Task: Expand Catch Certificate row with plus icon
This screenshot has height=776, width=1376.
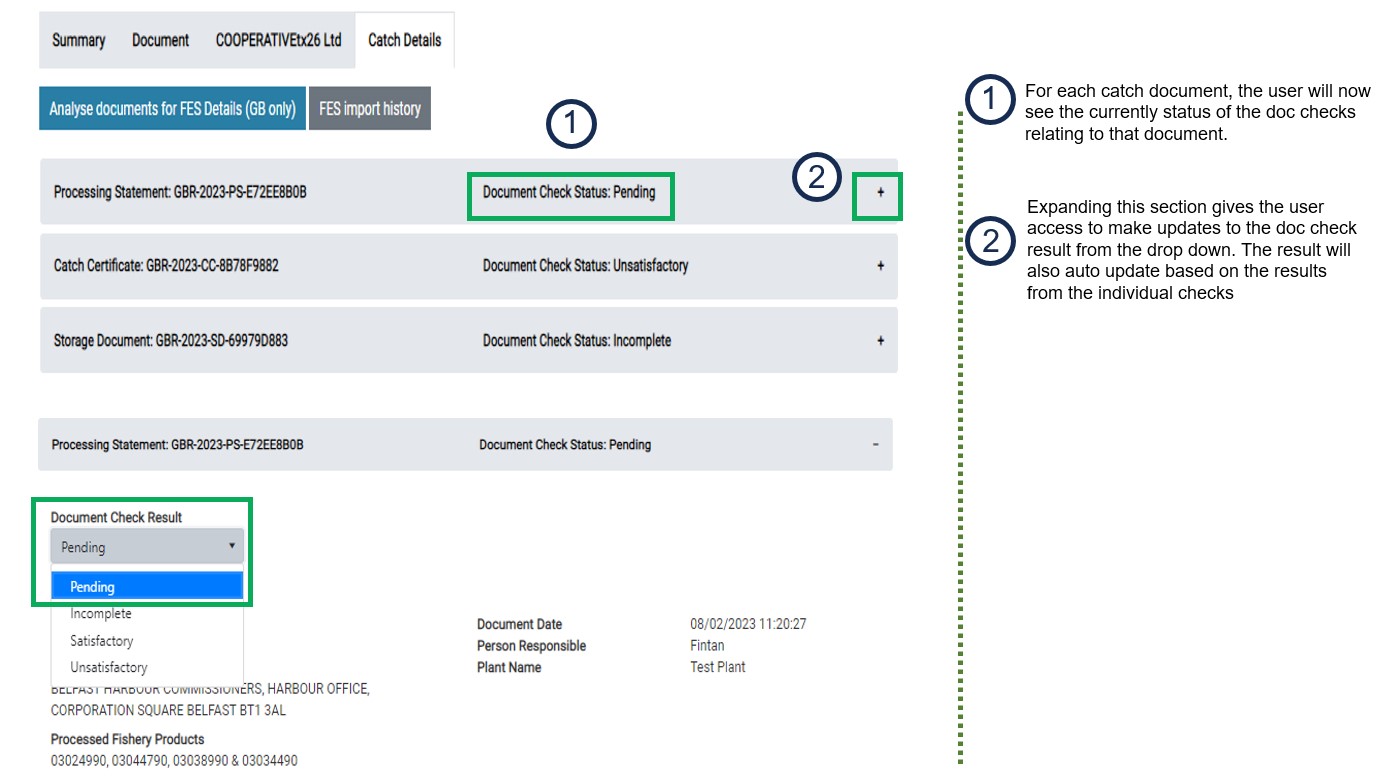Action: 880,266
